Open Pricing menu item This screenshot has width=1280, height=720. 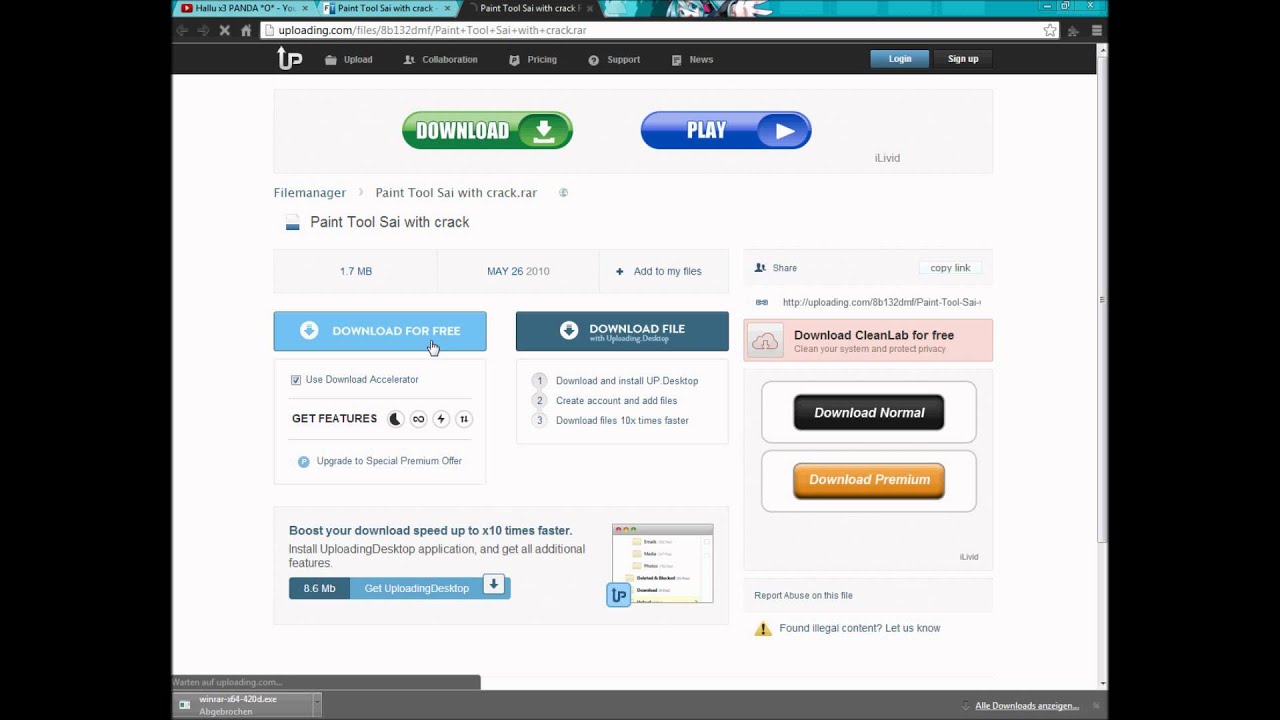click(x=533, y=60)
